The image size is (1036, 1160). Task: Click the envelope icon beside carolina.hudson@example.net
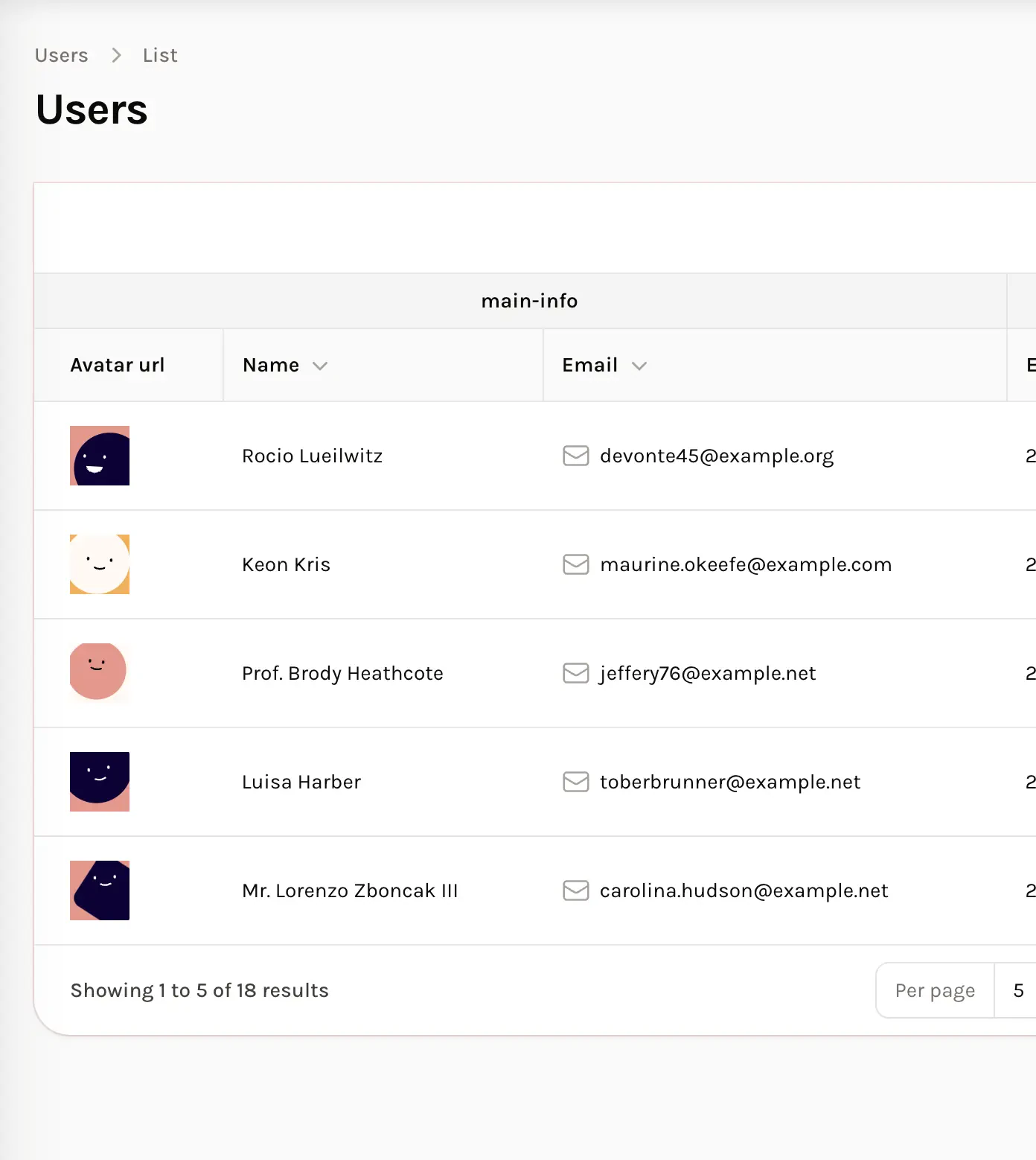(575, 890)
